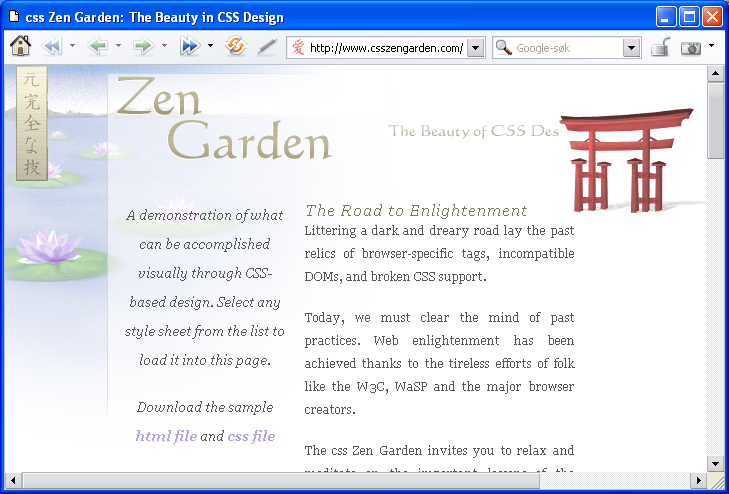Click the vertical scrollbar down arrow
This screenshot has height=494, width=729.
point(715,463)
